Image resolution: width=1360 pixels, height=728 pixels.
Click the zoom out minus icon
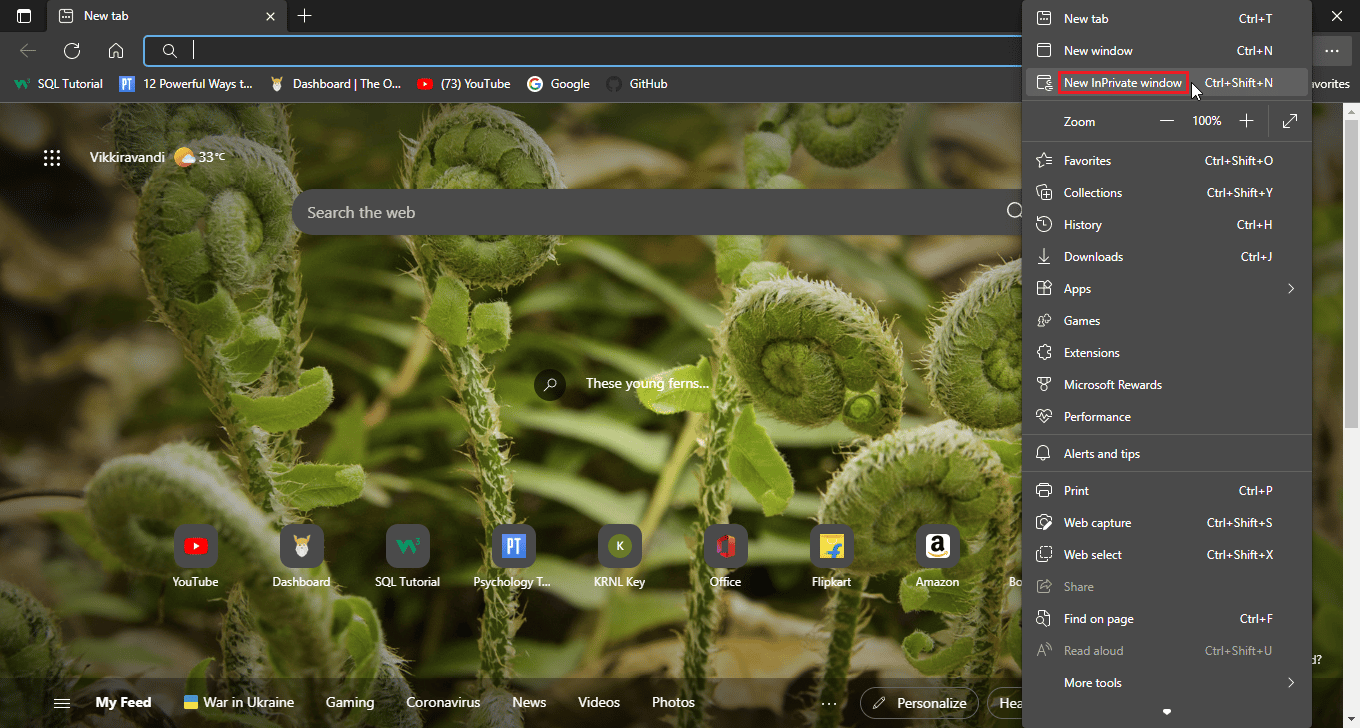coord(1166,121)
